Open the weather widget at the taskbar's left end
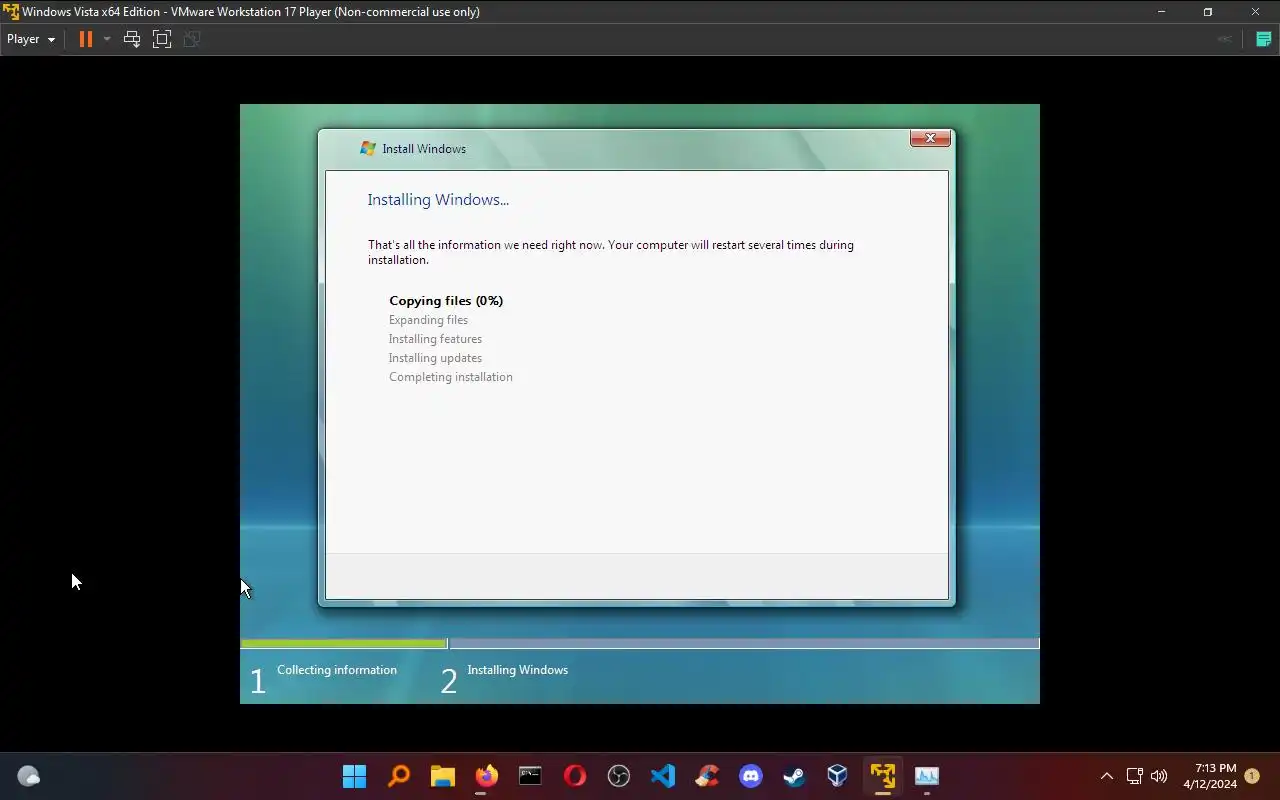Image resolution: width=1280 pixels, height=800 pixels. point(29,776)
